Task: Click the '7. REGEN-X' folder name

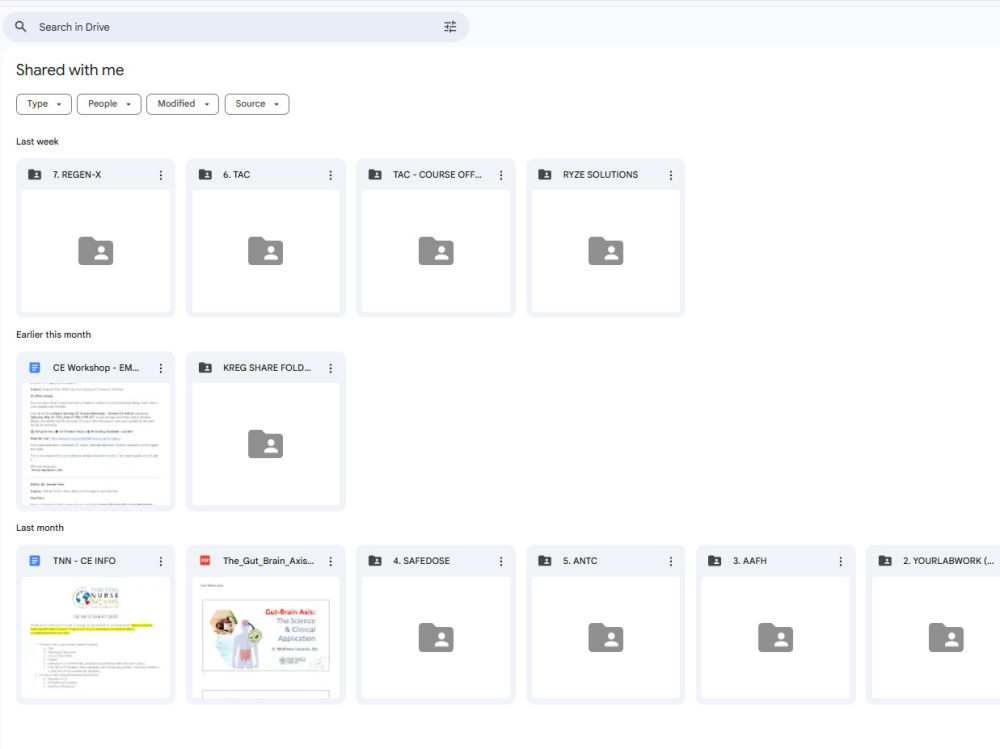Action: [77, 175]
